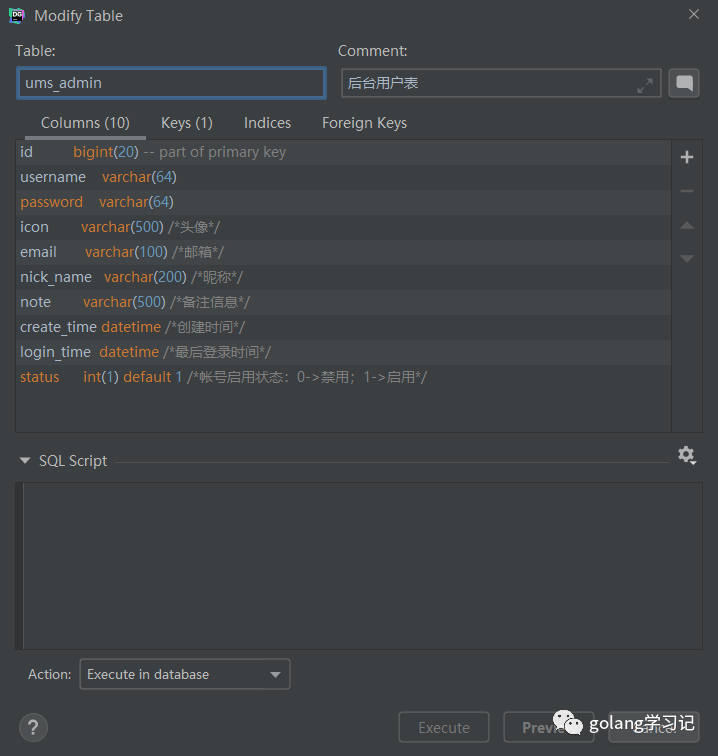Screen dimensions: 718x756
Task: Collapse the SQL Script section
Action: 25,461
